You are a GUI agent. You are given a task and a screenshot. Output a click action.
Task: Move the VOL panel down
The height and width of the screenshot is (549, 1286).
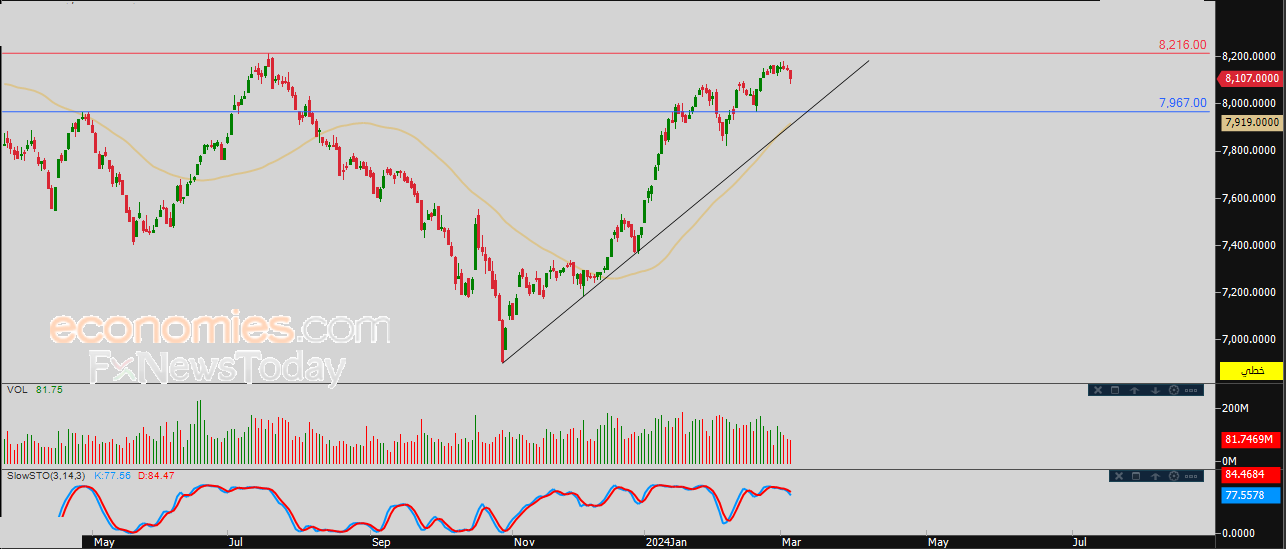click(x=1155, y=390)
